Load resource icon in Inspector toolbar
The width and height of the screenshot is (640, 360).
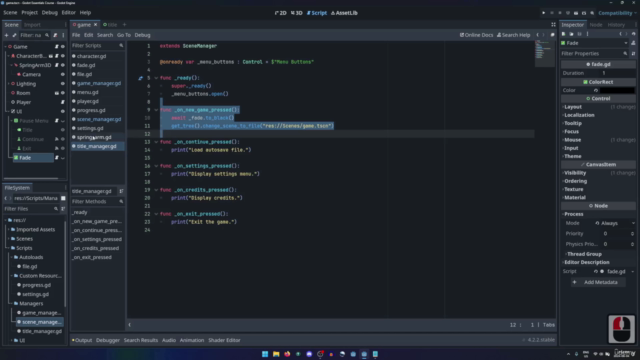571,34
